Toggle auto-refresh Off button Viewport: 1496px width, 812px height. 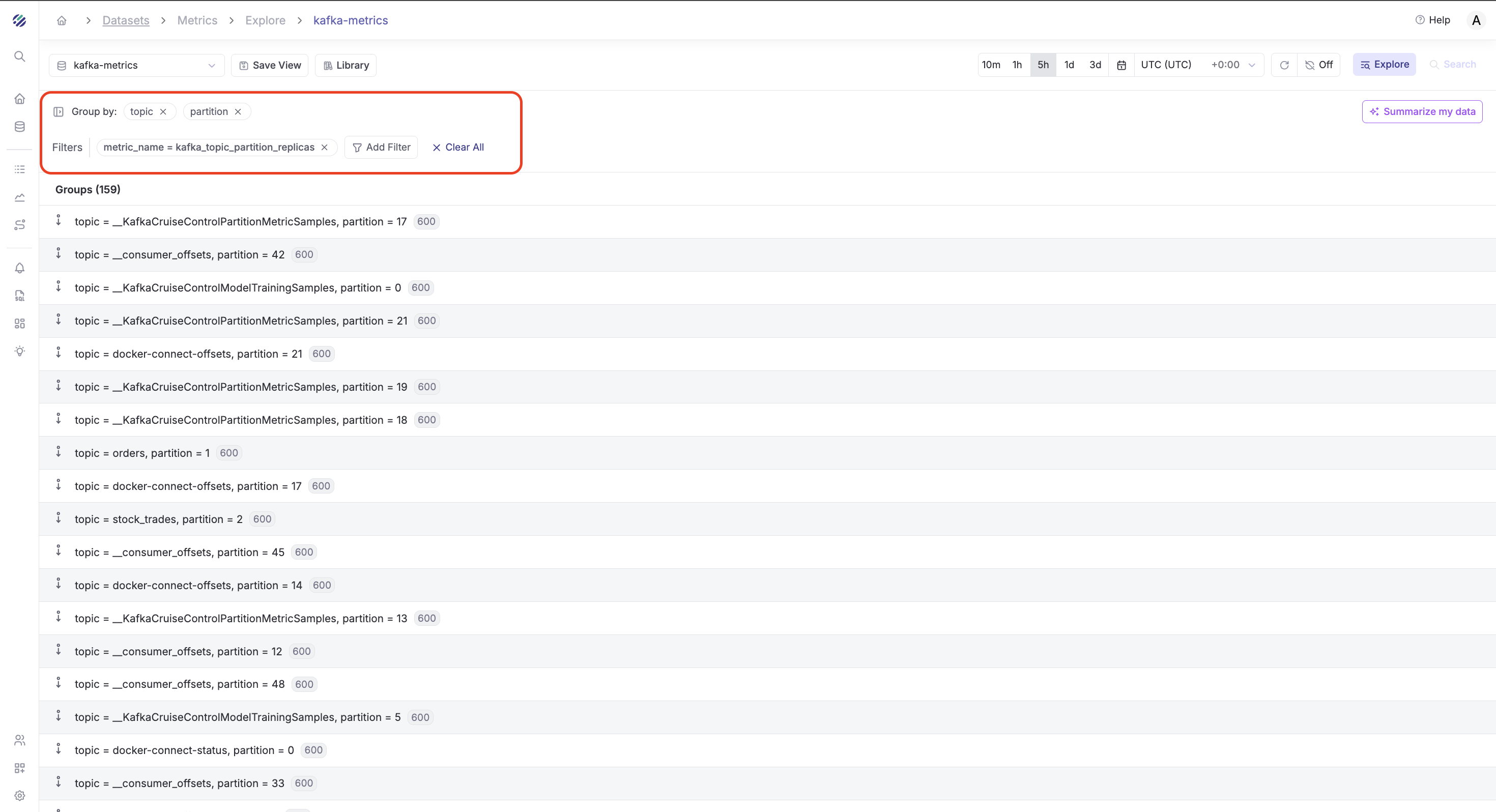pyautogui.click(x=1319, y=65)
